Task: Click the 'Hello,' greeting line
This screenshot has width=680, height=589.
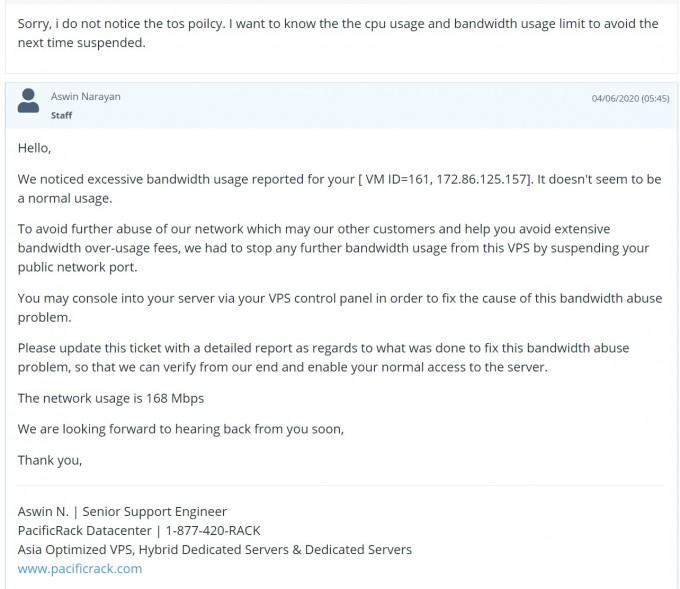Action: coord(34,148)
